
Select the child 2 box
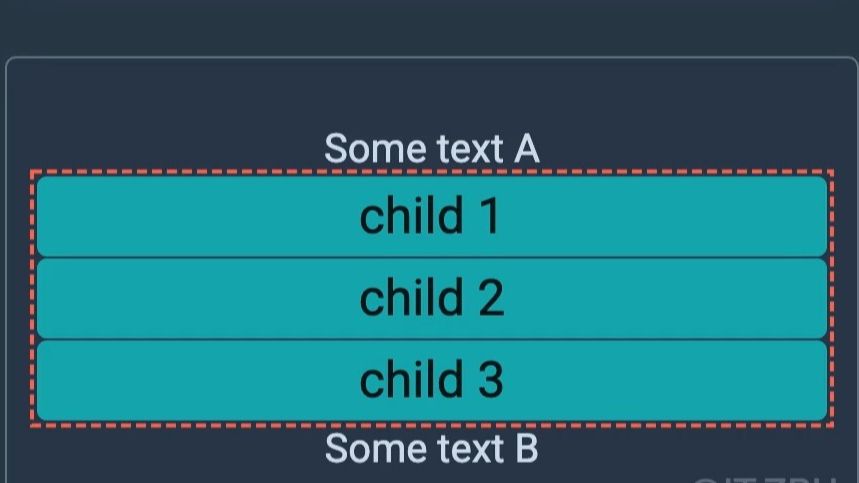[432, 298]
